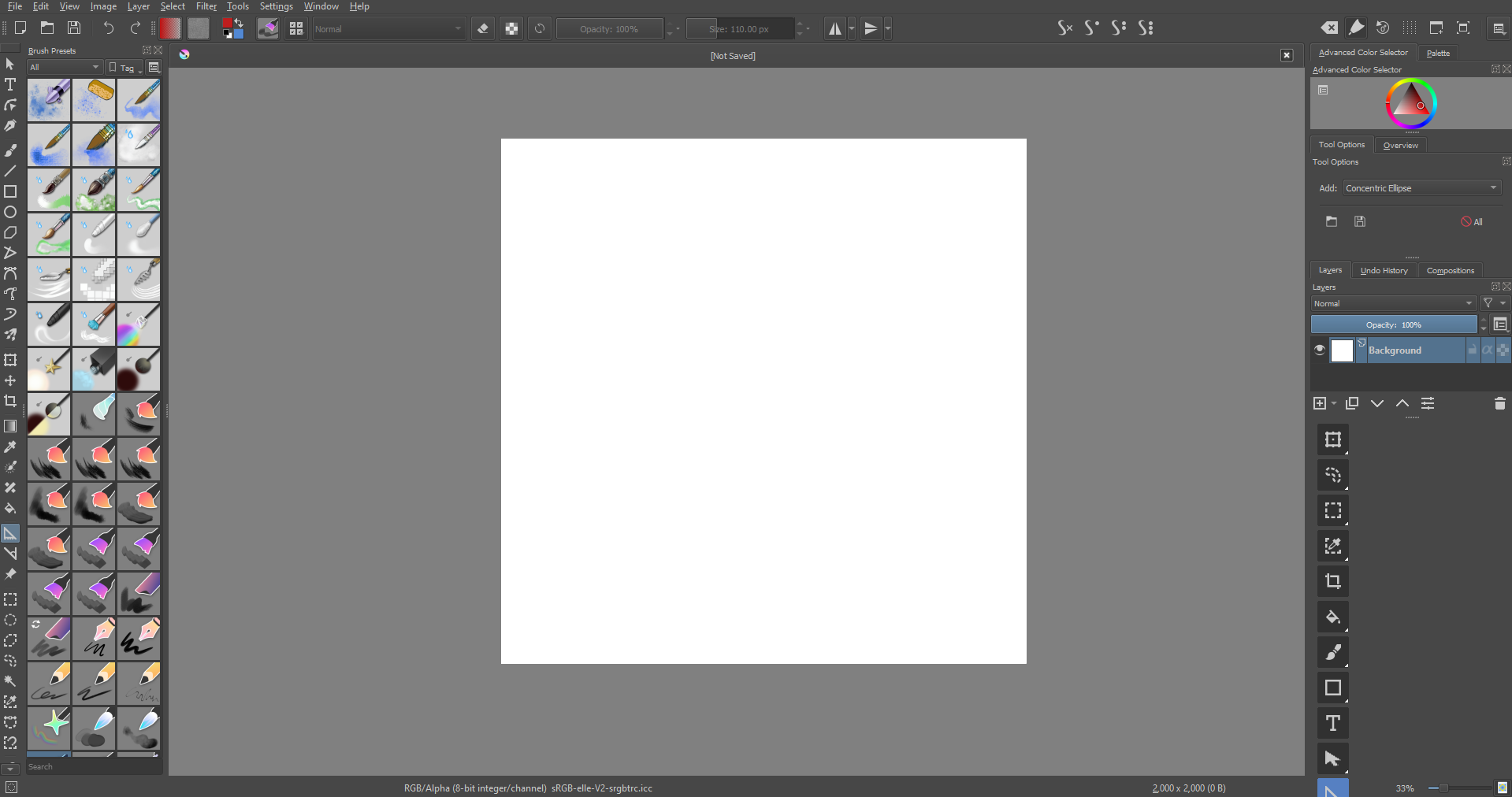Click the layer Opacity 100% slider

(1393, 324)
